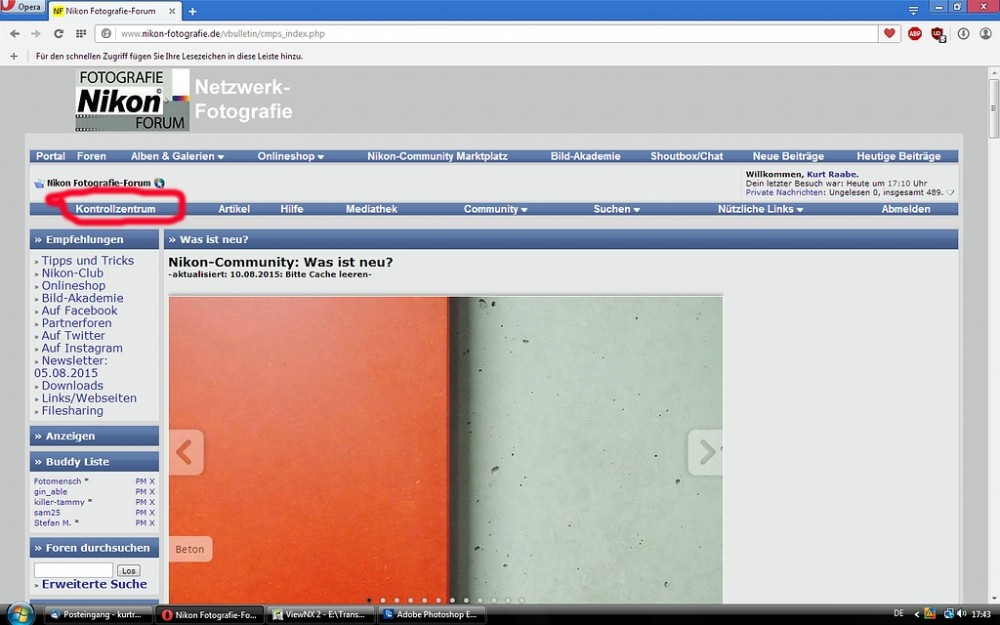Image resolution: width=1000 pixels, height=625 pixels.
Task: Open the Mediathek
Action: click(371, 209)
